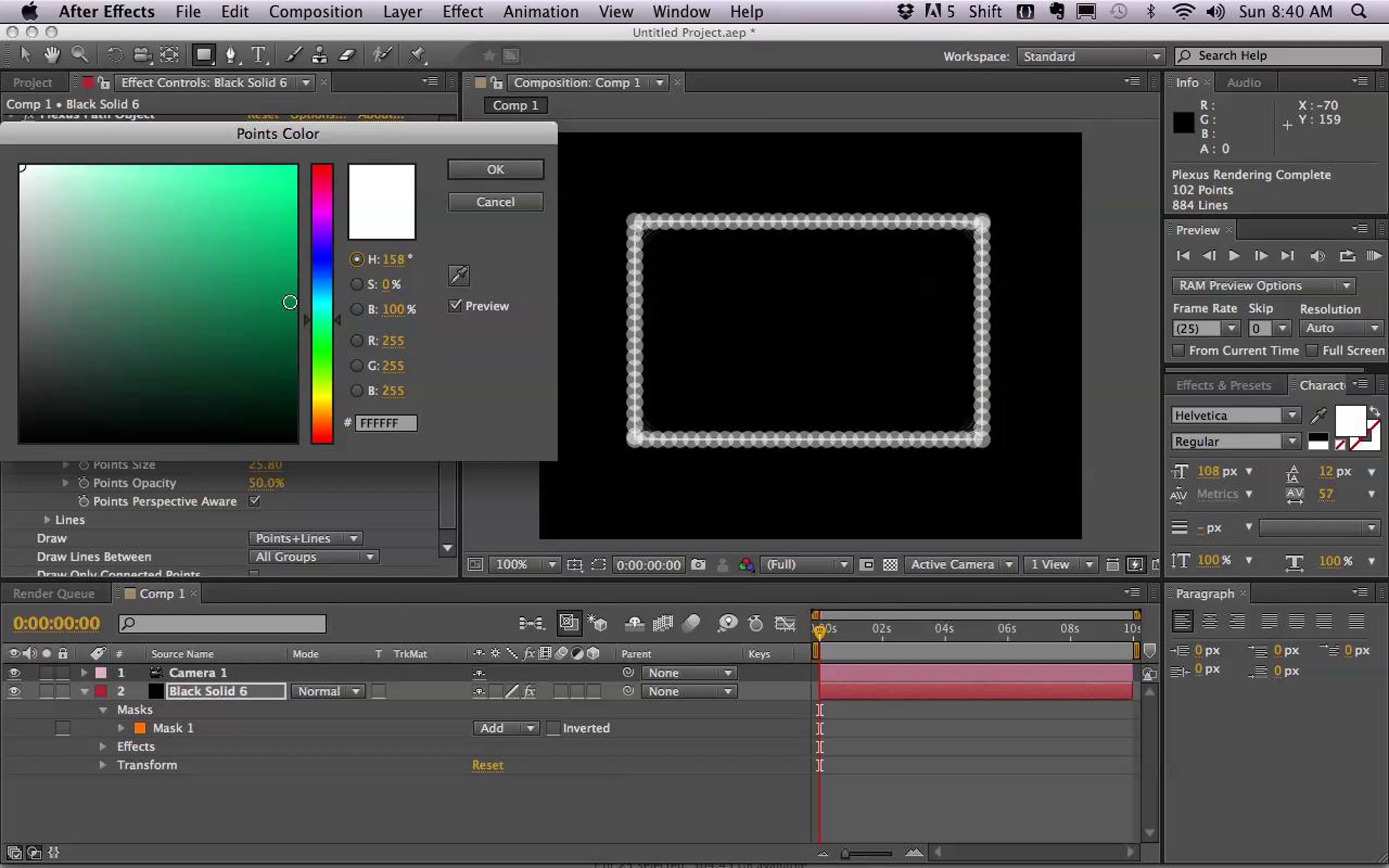
Task: Toggle Points Perspective Aware checkbox
Action: coord(254,501)
